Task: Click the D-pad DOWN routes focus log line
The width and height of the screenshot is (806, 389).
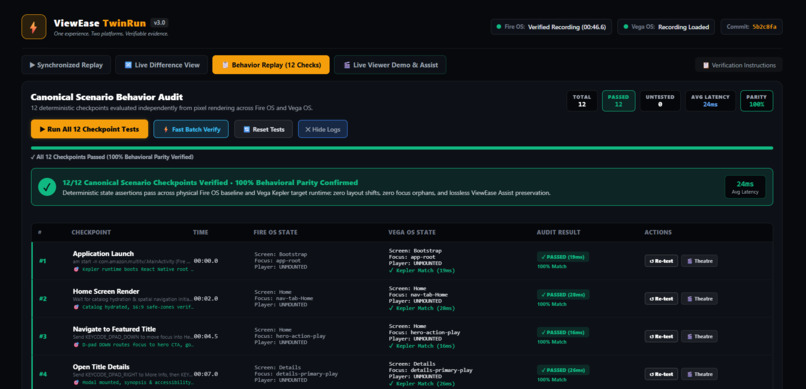Action: (134, 345)
